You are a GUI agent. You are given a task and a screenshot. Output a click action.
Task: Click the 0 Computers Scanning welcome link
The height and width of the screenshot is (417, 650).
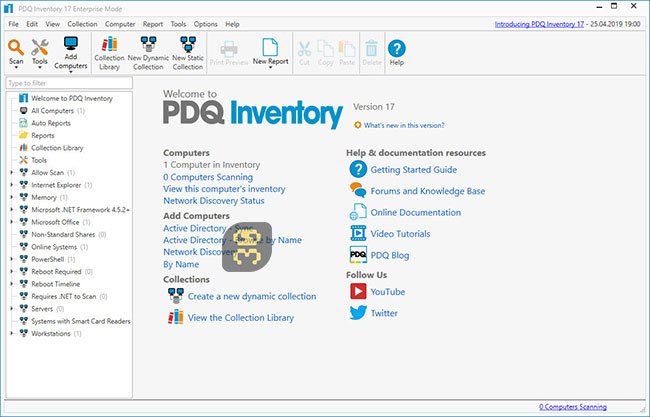pos(208,177)
